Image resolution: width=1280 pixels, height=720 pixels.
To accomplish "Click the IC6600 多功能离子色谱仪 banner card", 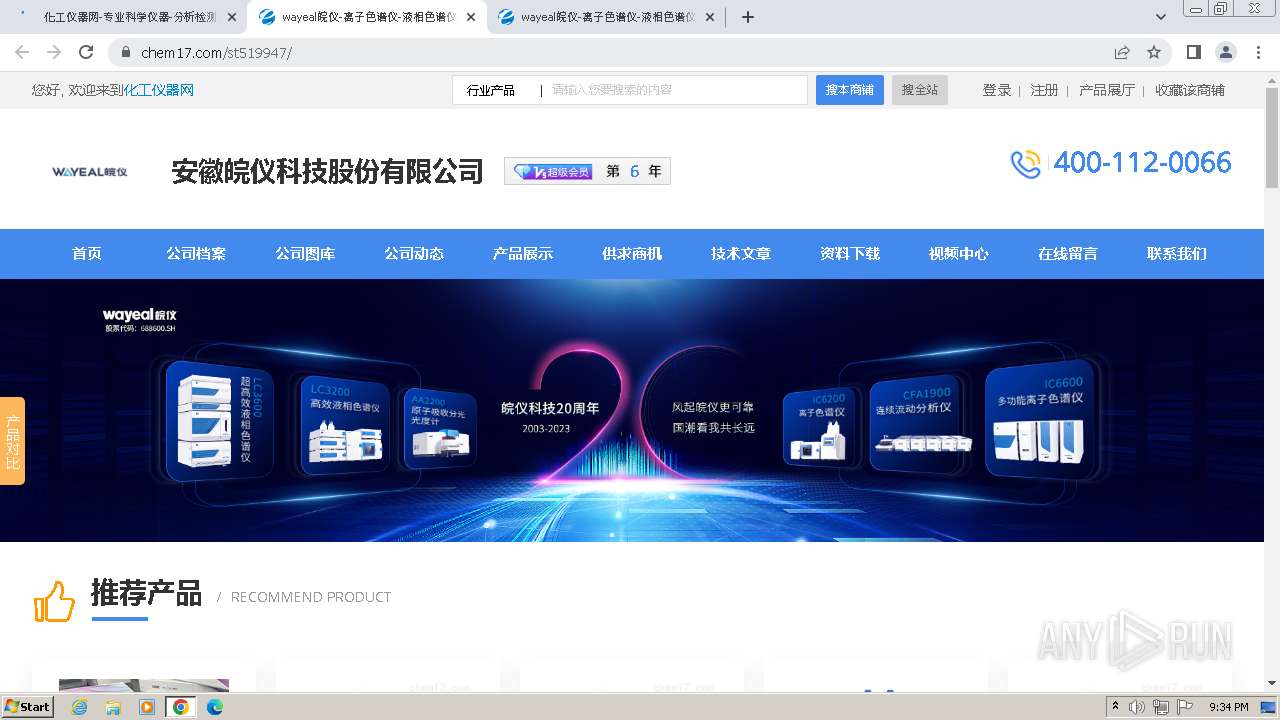I will 1040,417.
